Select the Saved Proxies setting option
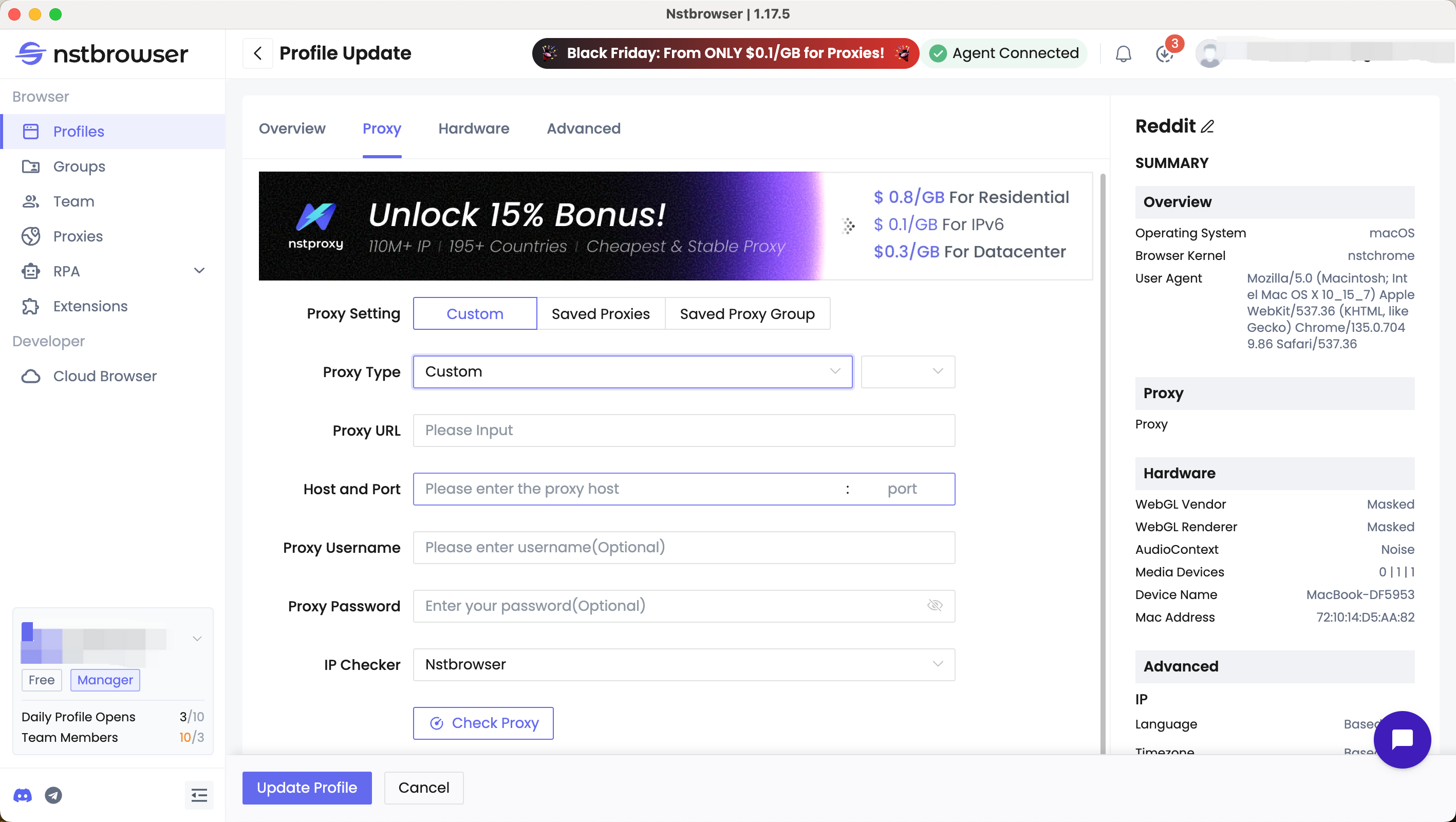Screen dimensions: 1456x822 pyautogui.click(x=600, y=314)
